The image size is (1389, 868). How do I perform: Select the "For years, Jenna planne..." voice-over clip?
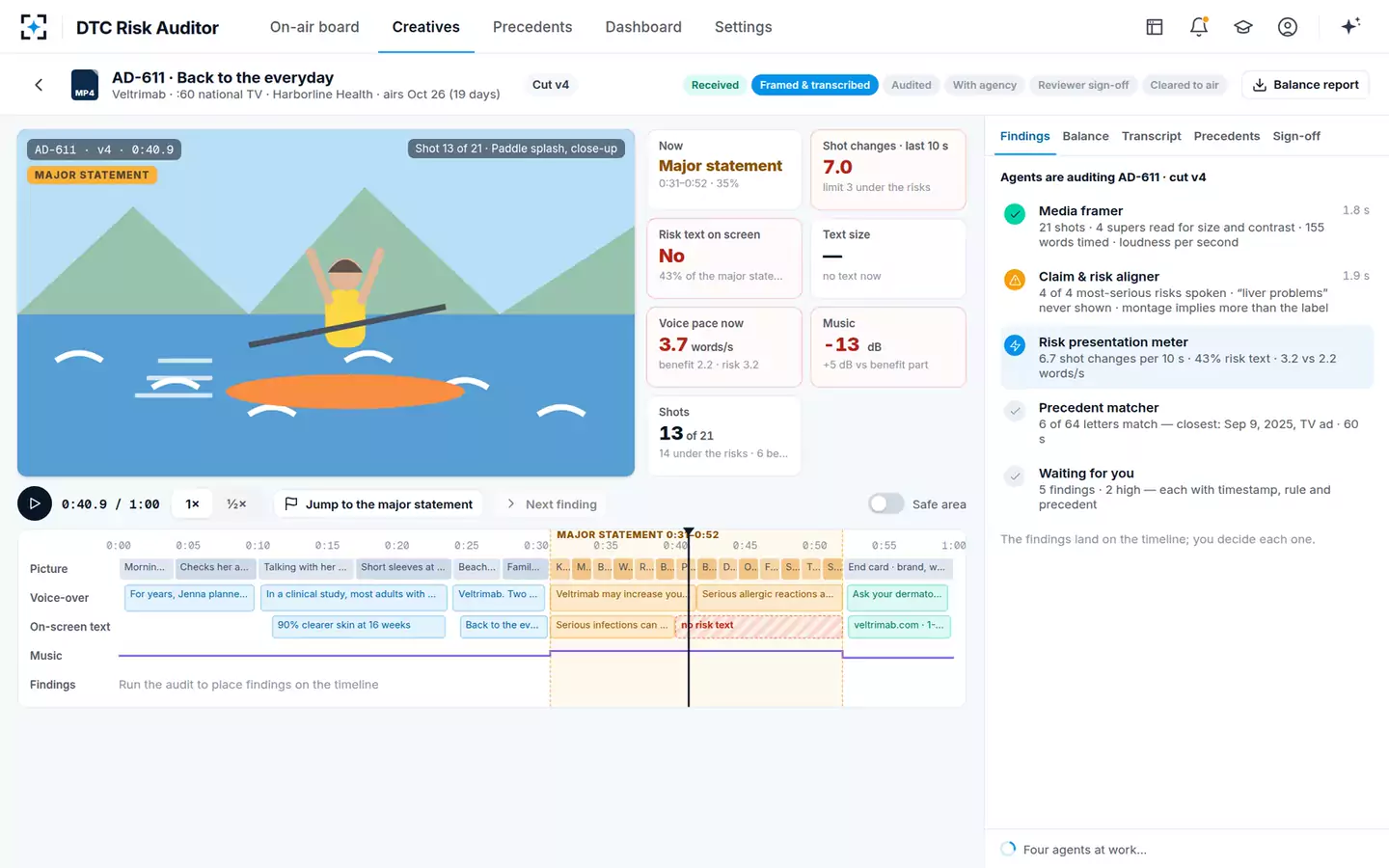(x=189, y=597)
